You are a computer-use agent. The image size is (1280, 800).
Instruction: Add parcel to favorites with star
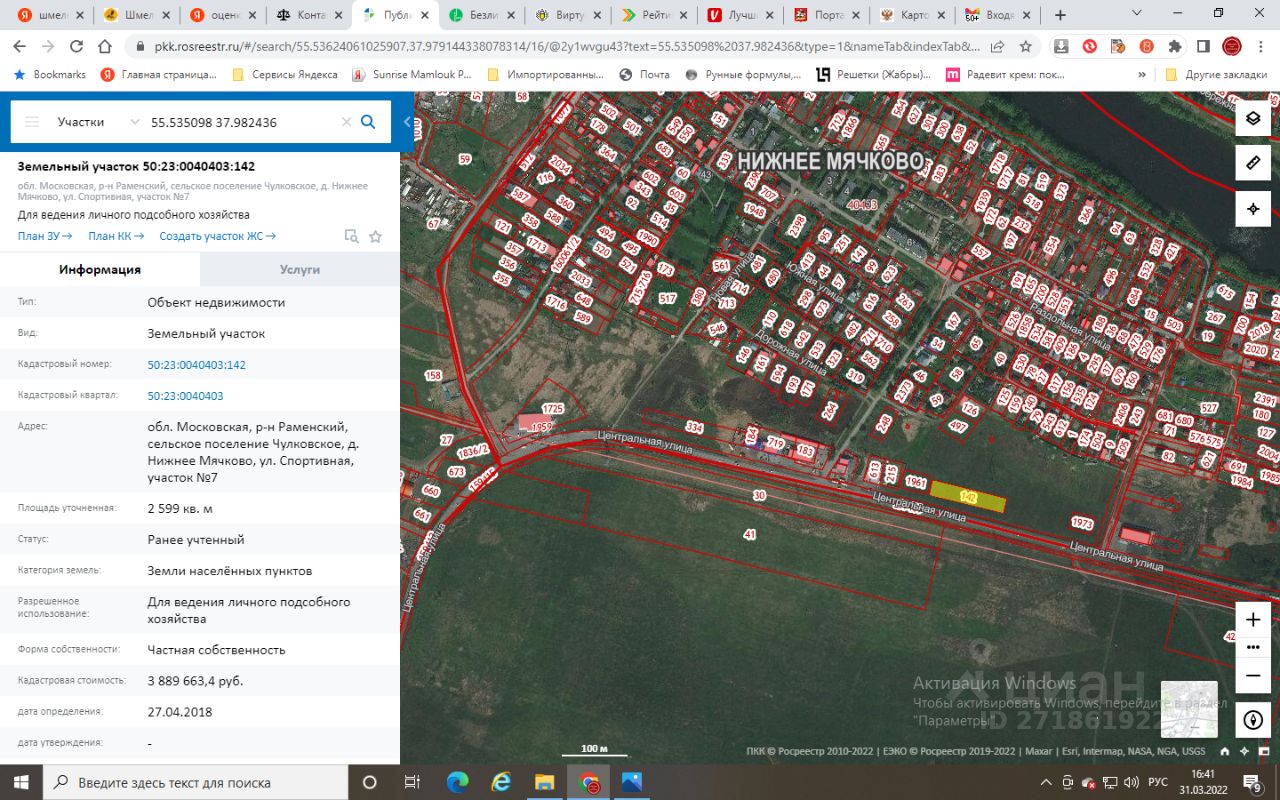click(x=375, y=237)
